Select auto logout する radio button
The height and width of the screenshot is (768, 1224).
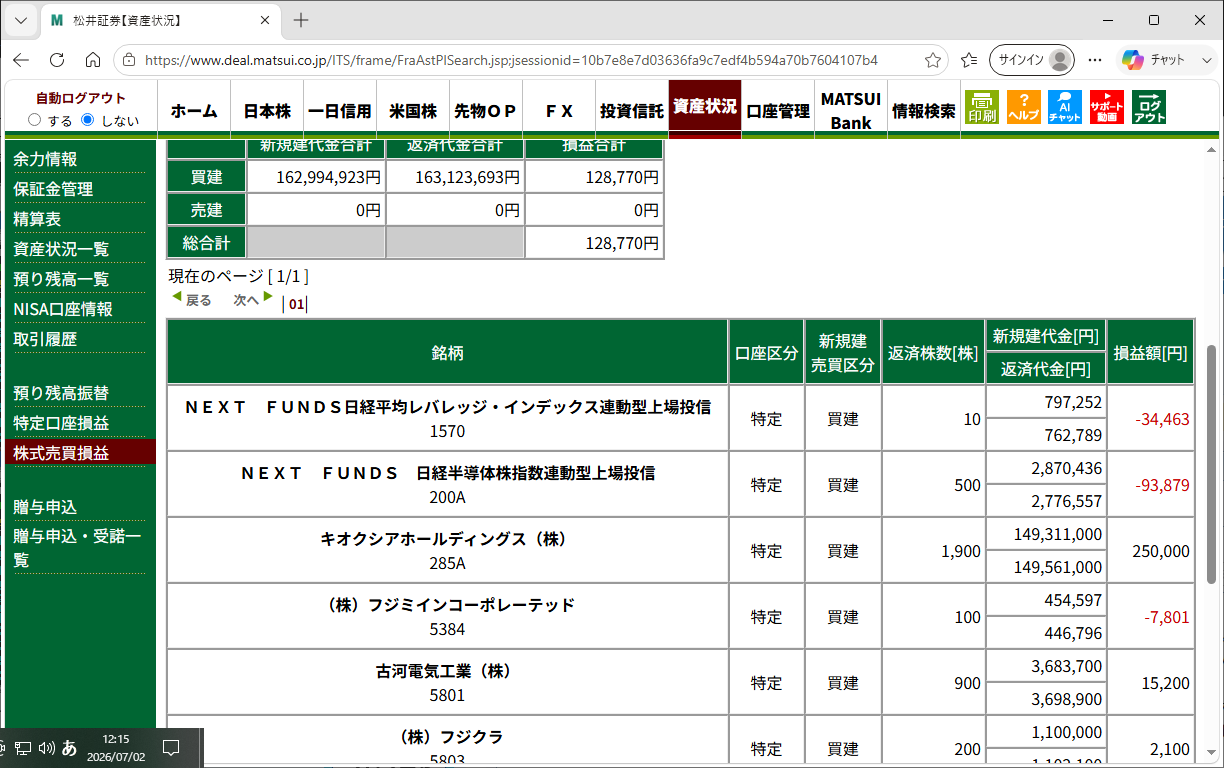click(35, 120)
